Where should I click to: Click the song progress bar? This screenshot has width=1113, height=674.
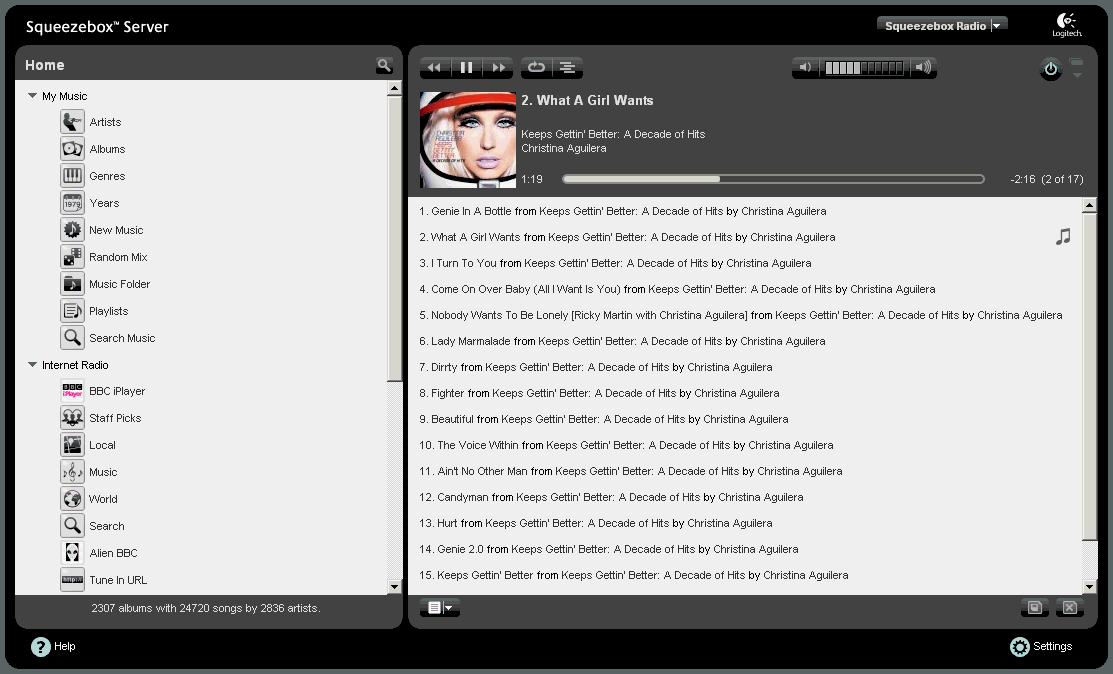[x=772, y=179]
